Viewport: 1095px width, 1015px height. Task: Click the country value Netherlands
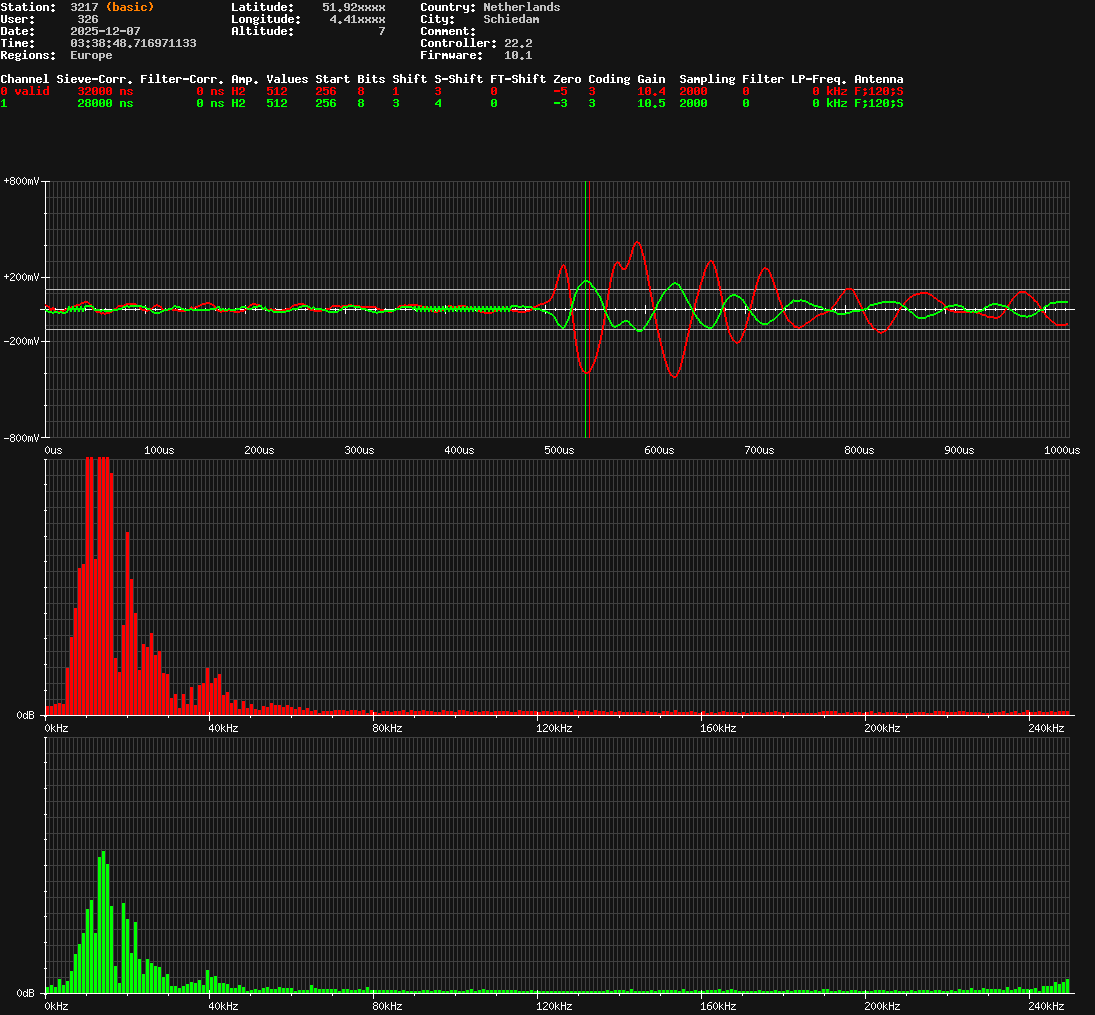(x=521, y=7)
